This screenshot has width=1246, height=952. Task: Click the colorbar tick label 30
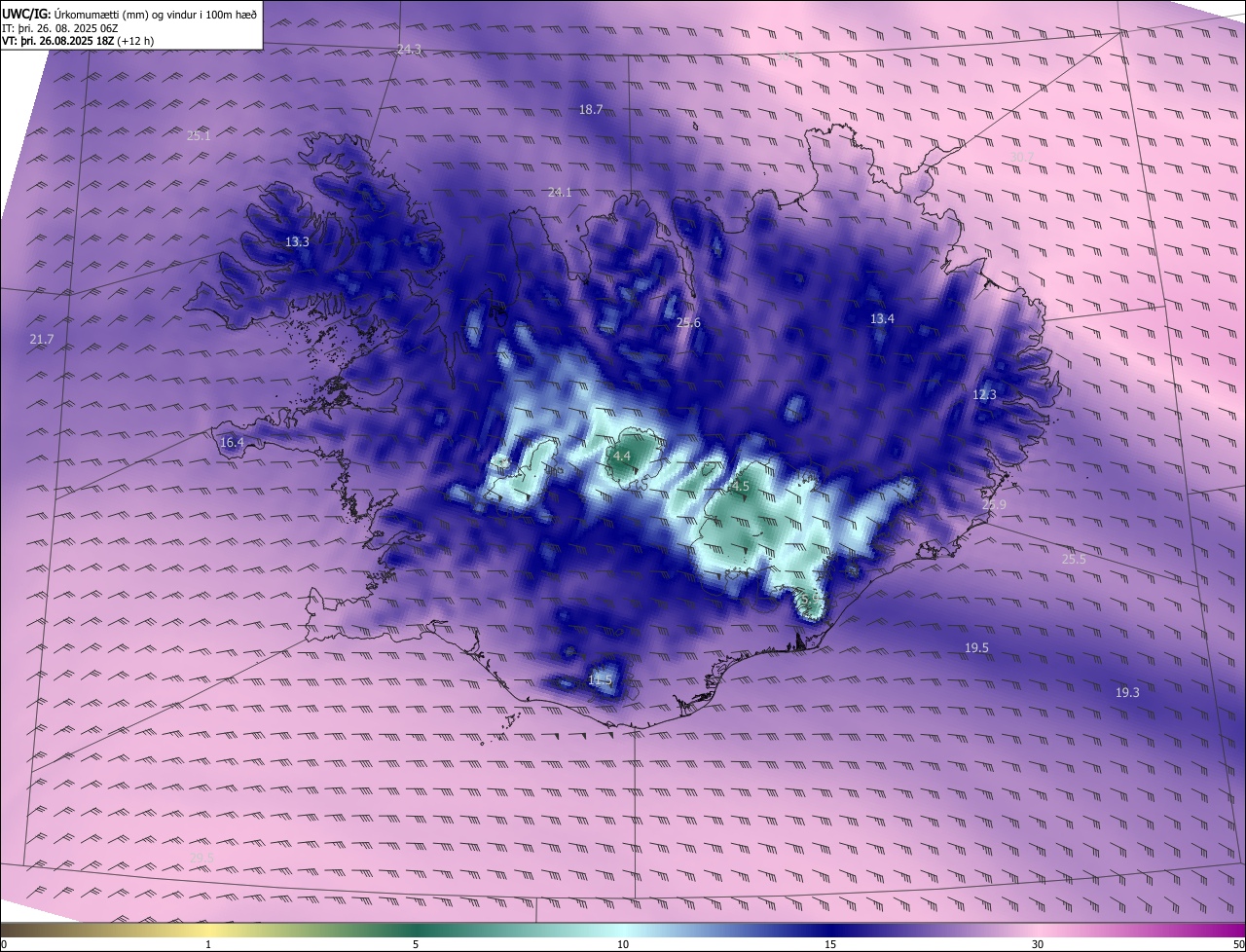coord(1038,945)
